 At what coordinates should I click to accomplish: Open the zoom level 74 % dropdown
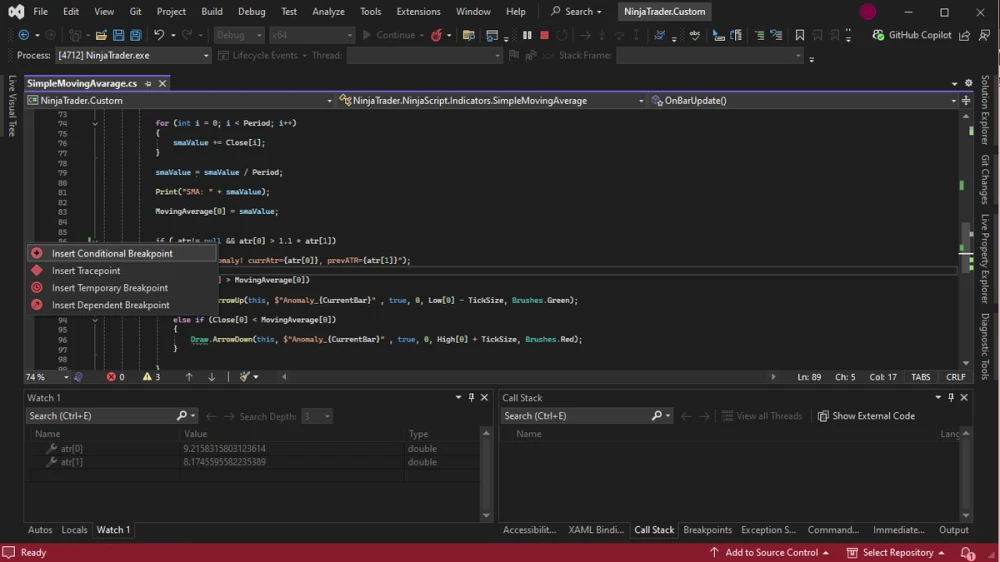66,377
